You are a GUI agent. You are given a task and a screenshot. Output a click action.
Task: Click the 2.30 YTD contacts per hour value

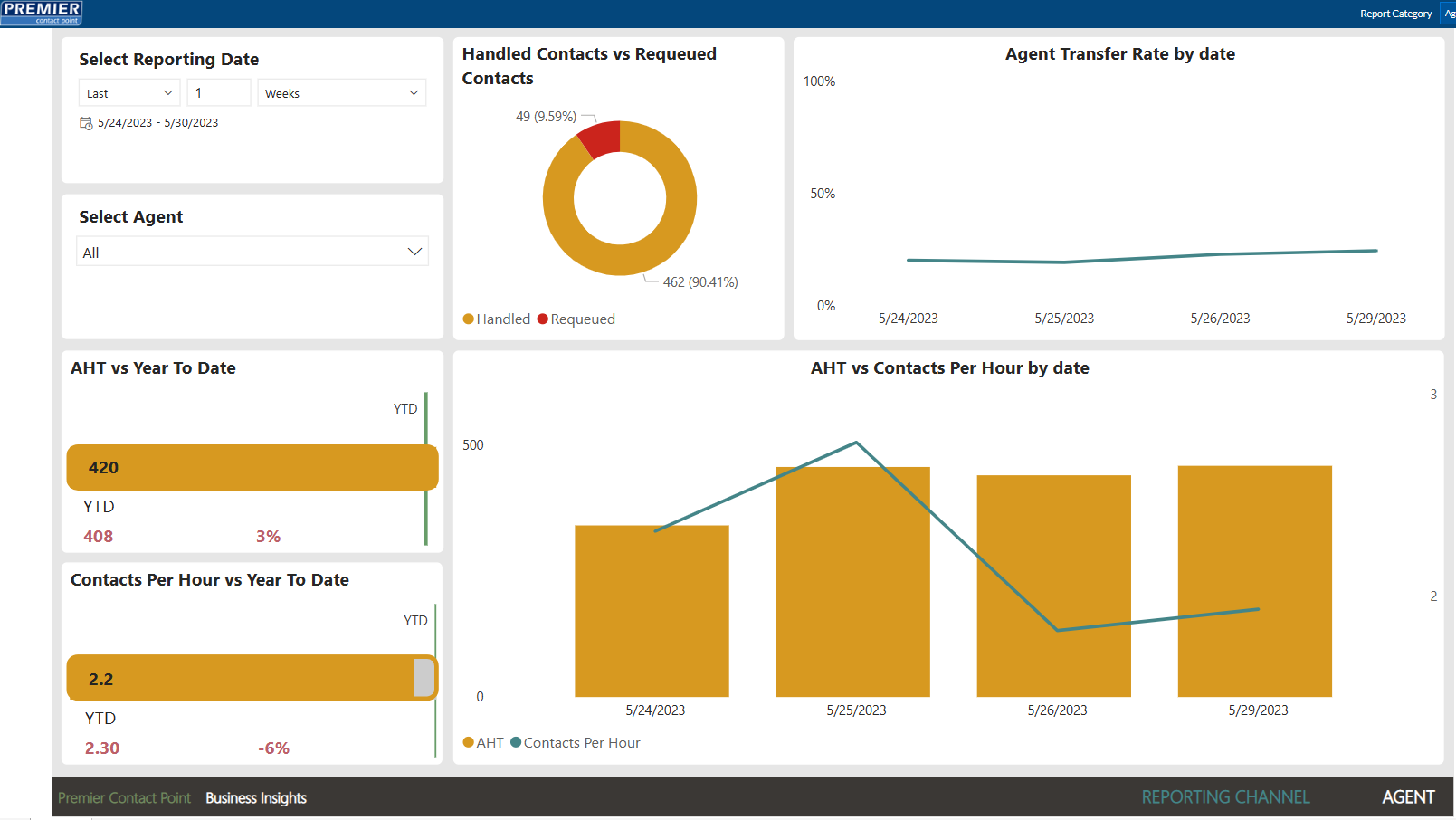pos(102,748)
